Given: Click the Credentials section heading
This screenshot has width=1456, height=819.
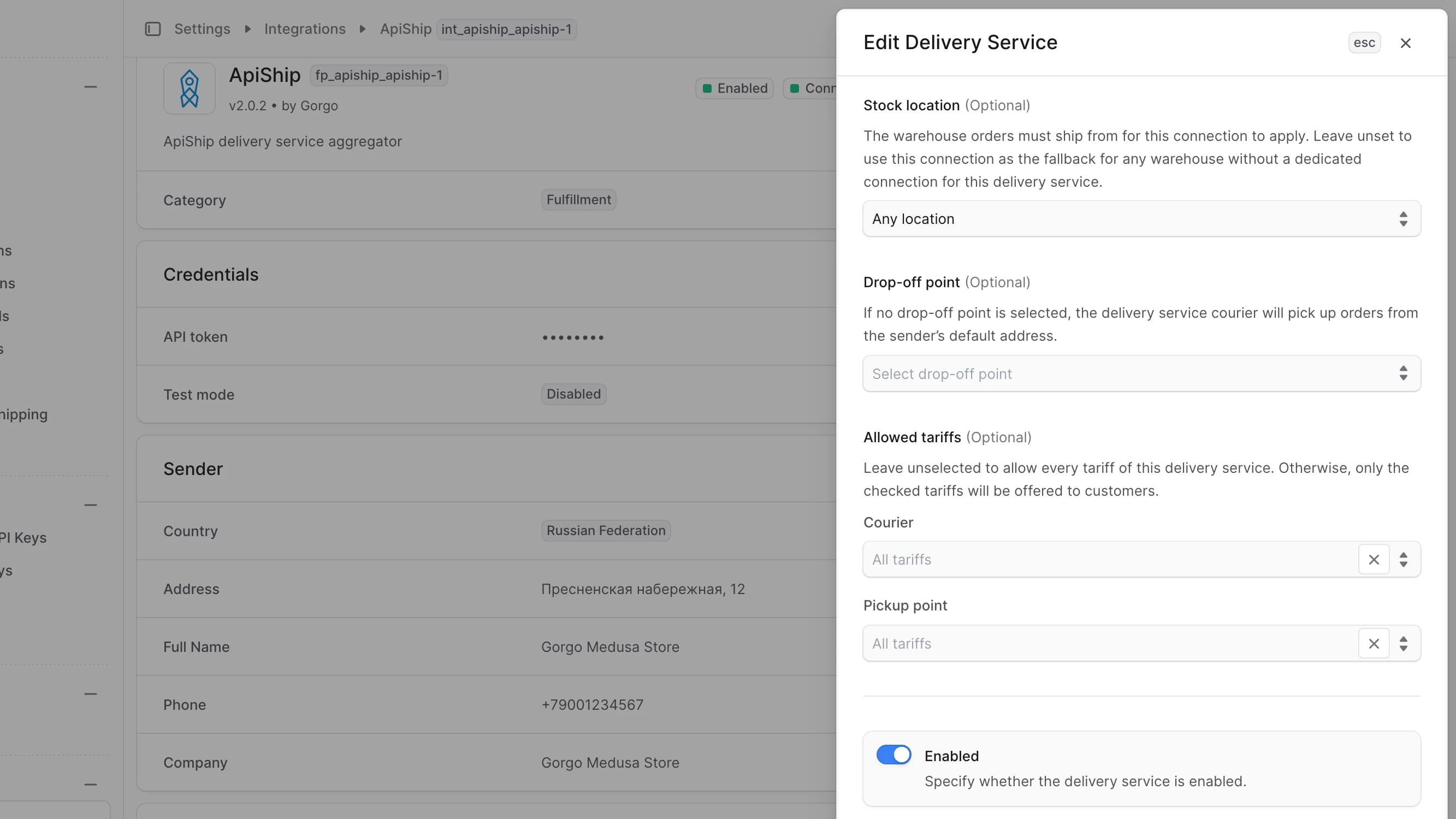Looking at the screenshot, I should (x=211, y=275).
